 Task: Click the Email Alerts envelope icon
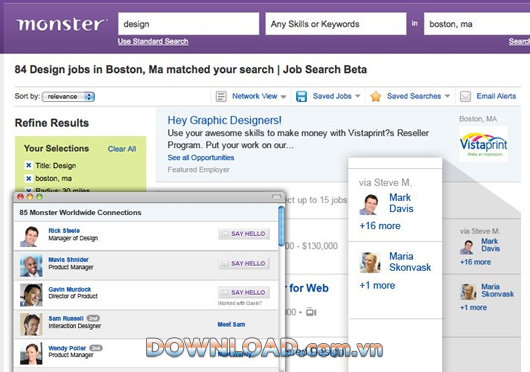point(465,97)
